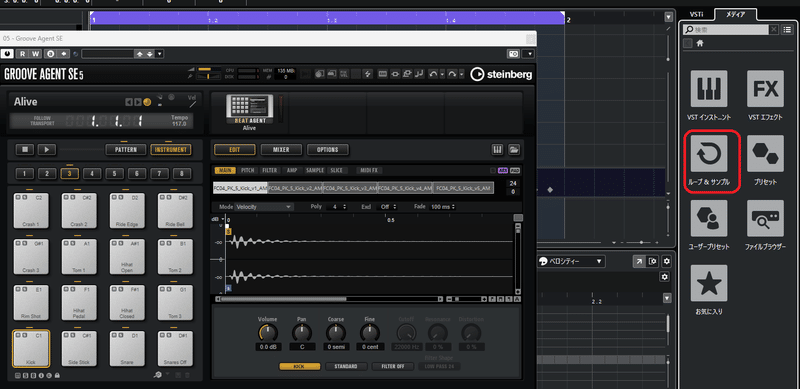800x389 pixels.
Task: Open the load folder icon beside keyboard
Action: pyautogui.click(x=513, y=150)
